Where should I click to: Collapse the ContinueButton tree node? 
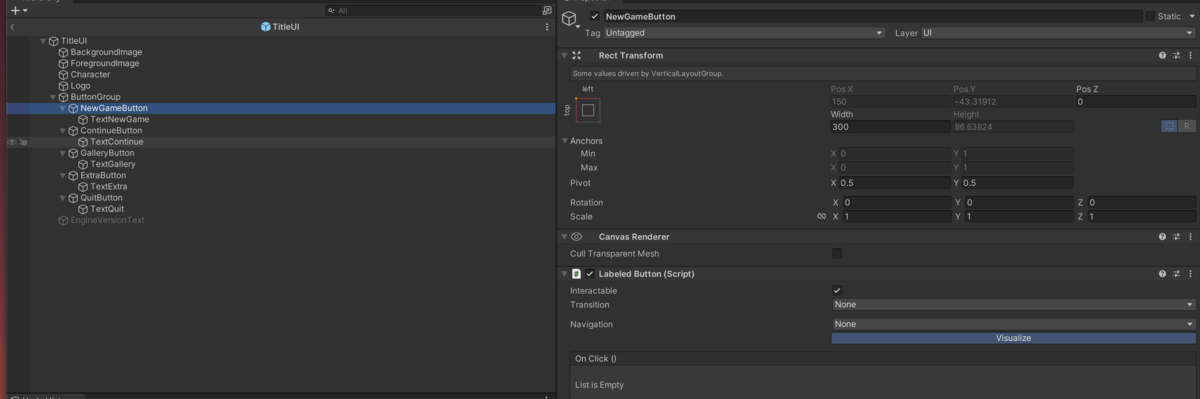63,130
